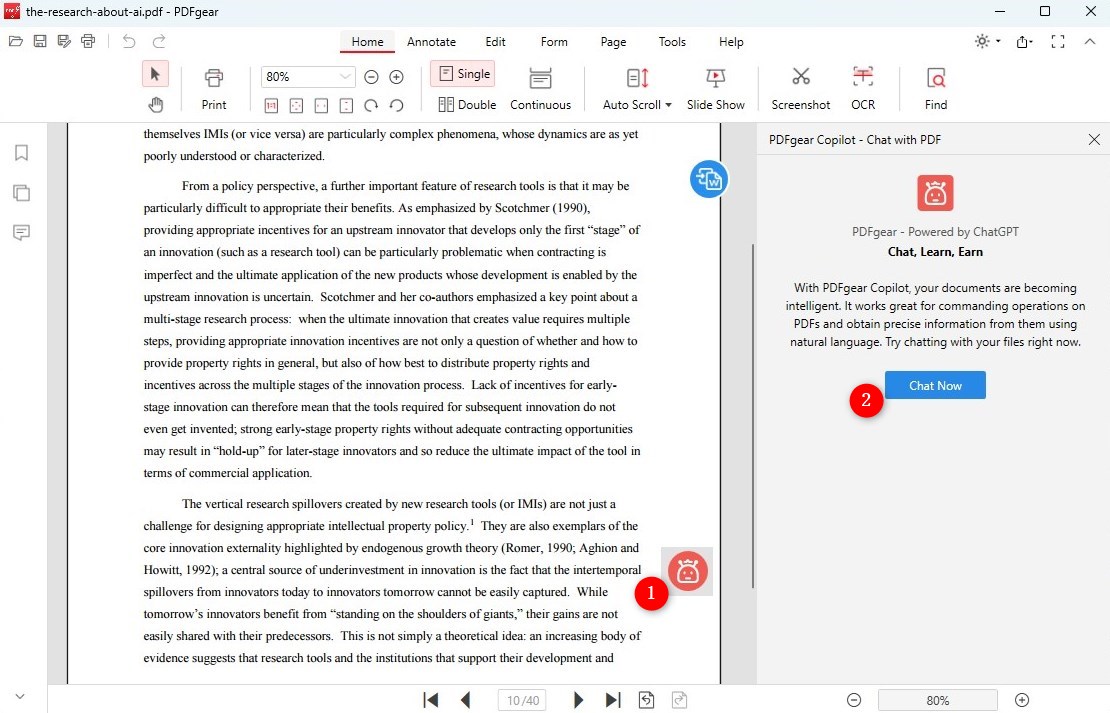Screen dimensions: 1110x713
Task: Open the page thumbnails sidebar panel
Action: (21, 193)
